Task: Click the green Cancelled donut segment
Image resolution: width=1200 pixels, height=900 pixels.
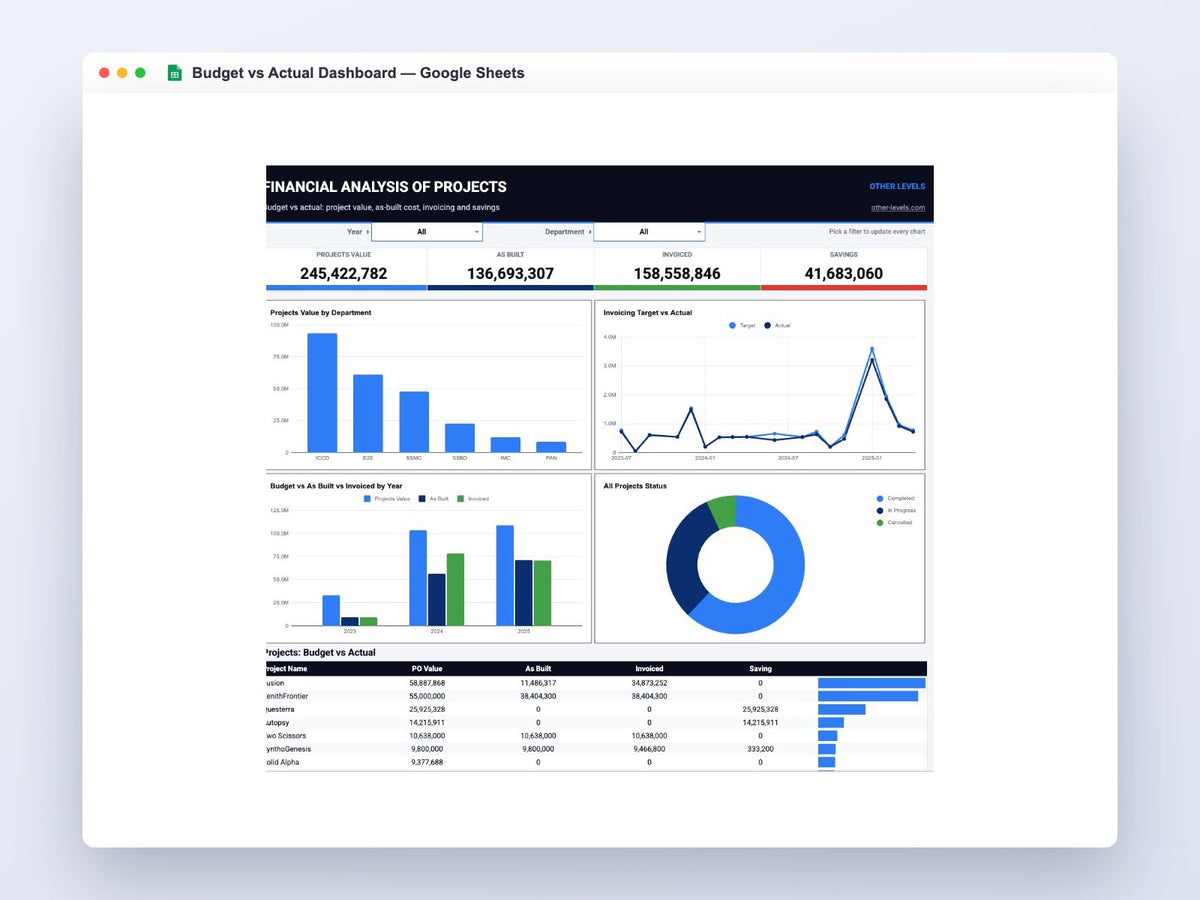Action: (x=724, y=511)
